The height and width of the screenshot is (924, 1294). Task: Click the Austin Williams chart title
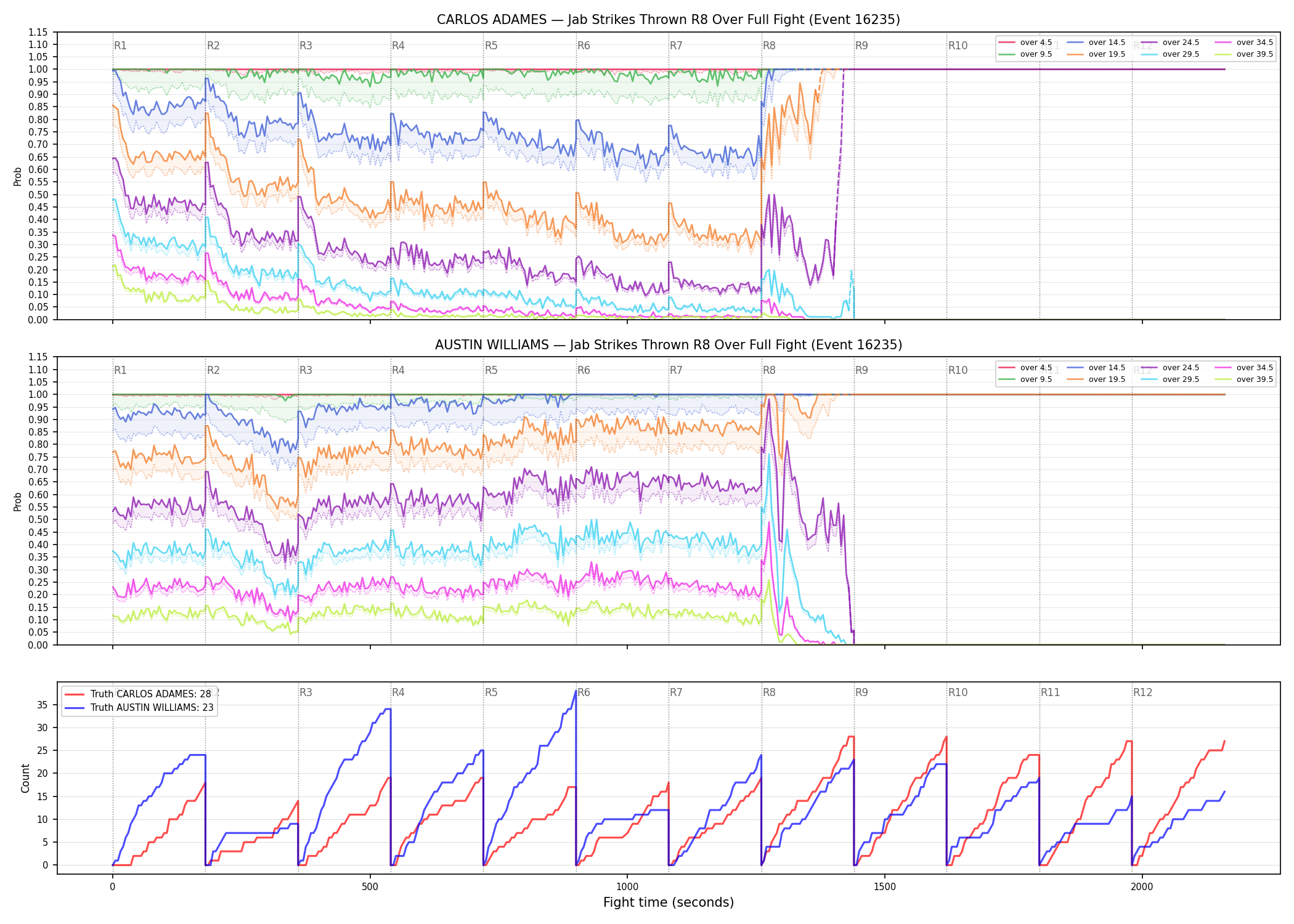(x=669, y=345)
